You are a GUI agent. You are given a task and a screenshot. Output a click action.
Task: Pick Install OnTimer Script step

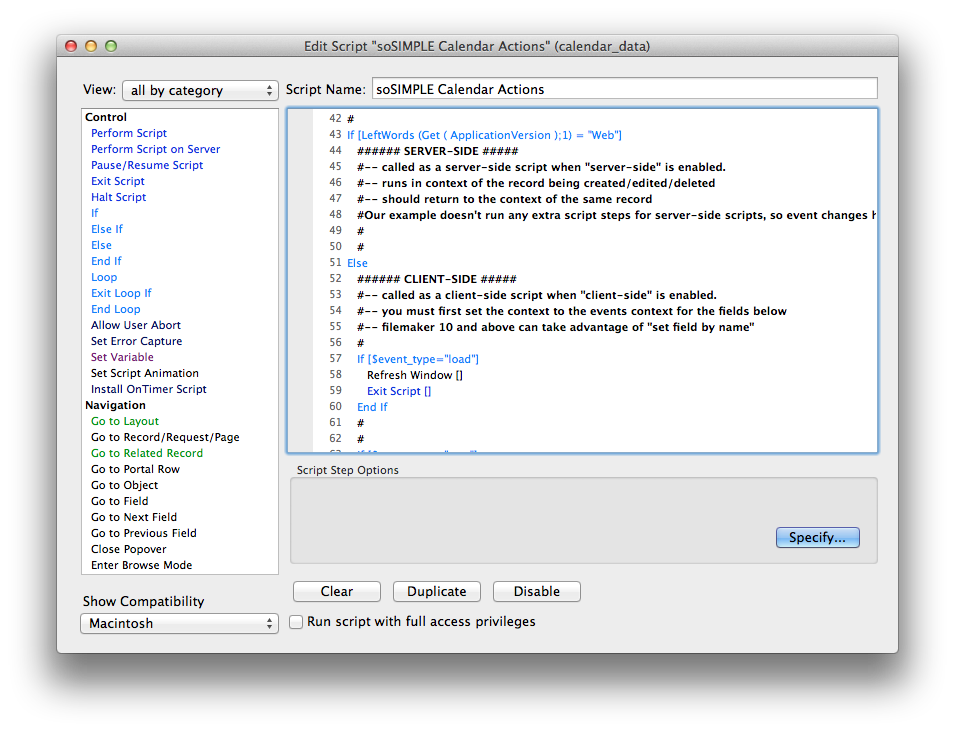click(149, 389)
